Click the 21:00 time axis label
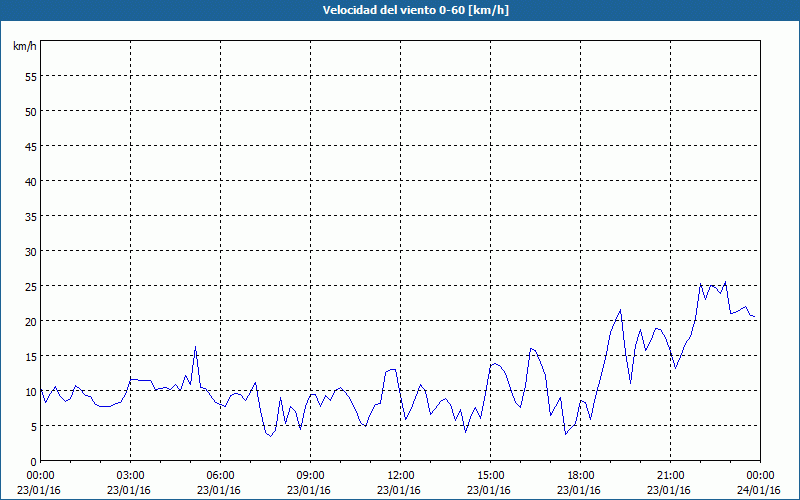This screenshot has height=500, width=800. coord(670,476)
